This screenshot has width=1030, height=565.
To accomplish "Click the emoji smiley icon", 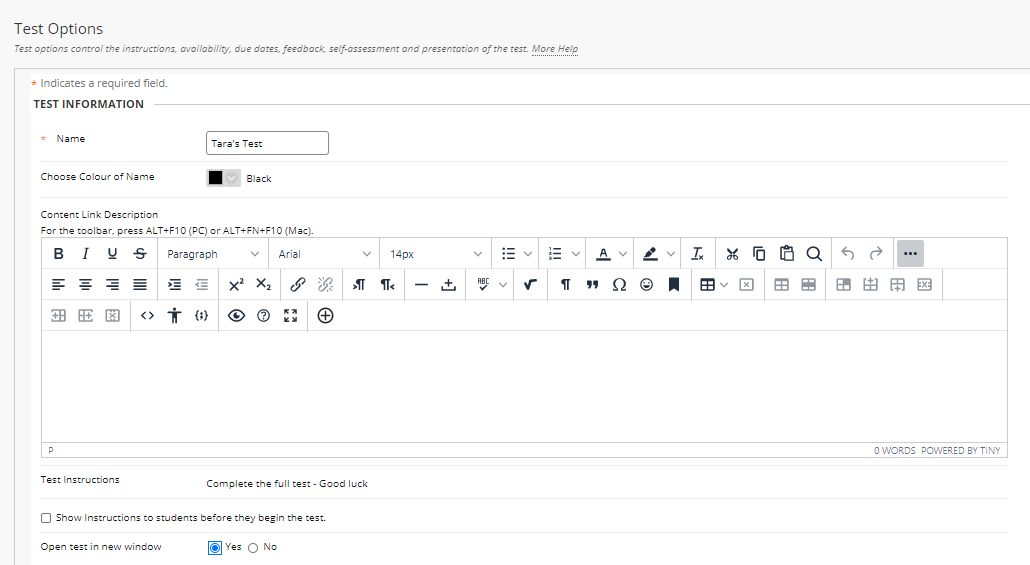I will click(x=647, y=285).
